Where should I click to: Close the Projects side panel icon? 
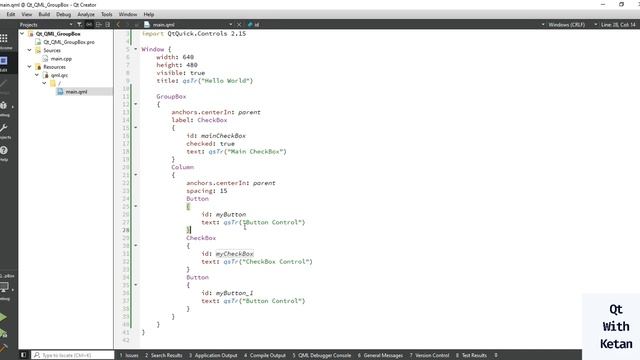coord(107,24)
